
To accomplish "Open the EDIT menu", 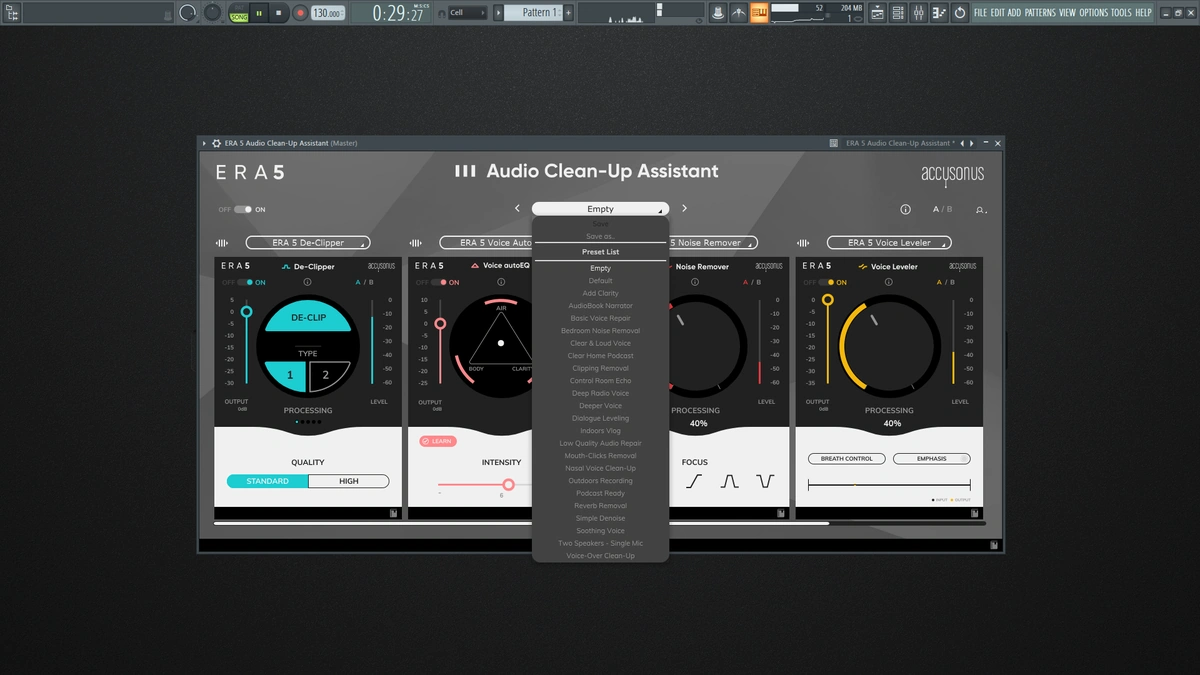I will click(998, 13).
